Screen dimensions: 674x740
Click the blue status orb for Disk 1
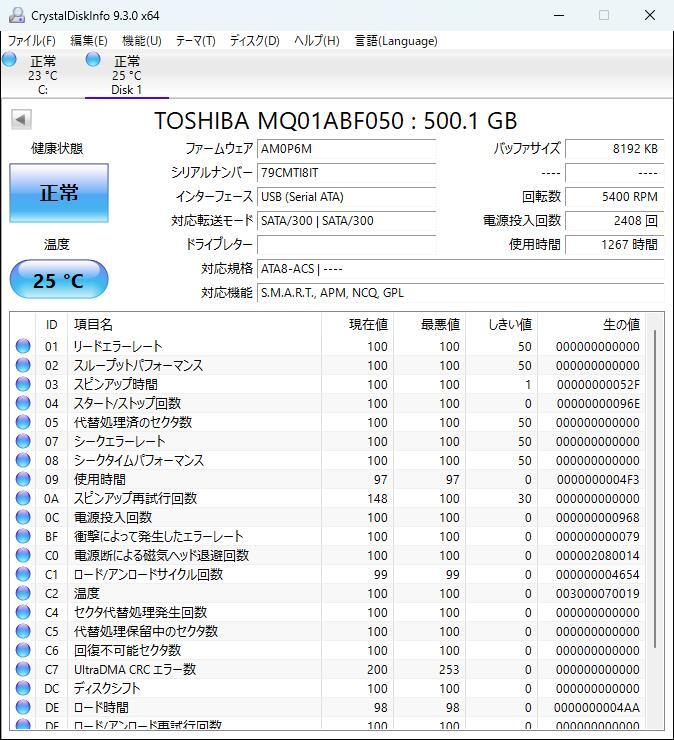93,59
